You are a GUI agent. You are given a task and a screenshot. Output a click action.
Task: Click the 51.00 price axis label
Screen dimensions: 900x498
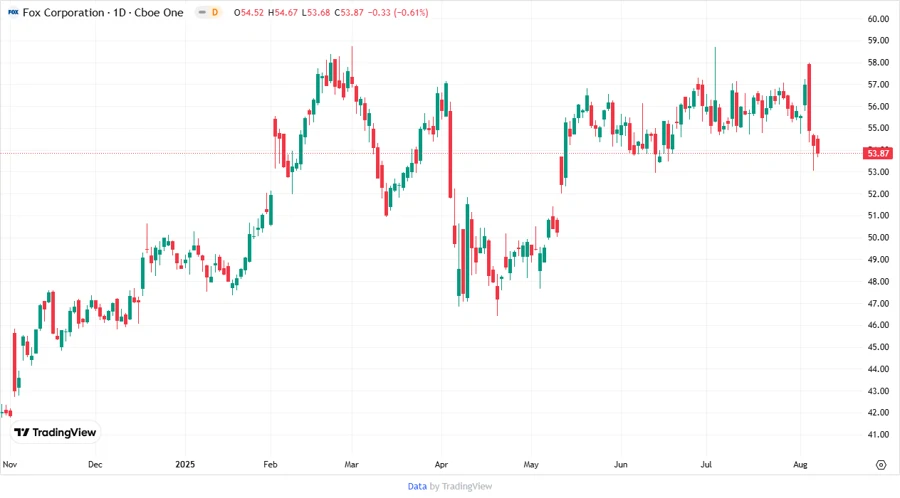(878, 215)
